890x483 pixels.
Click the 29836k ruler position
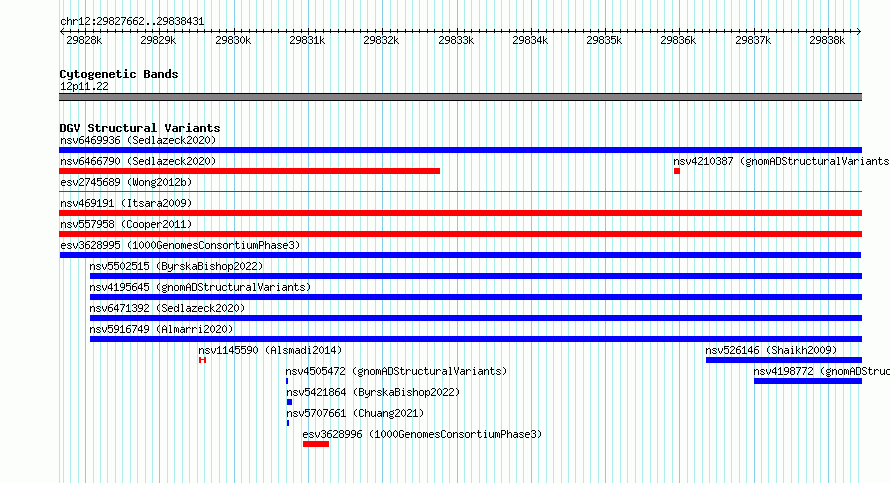point(678,40)
